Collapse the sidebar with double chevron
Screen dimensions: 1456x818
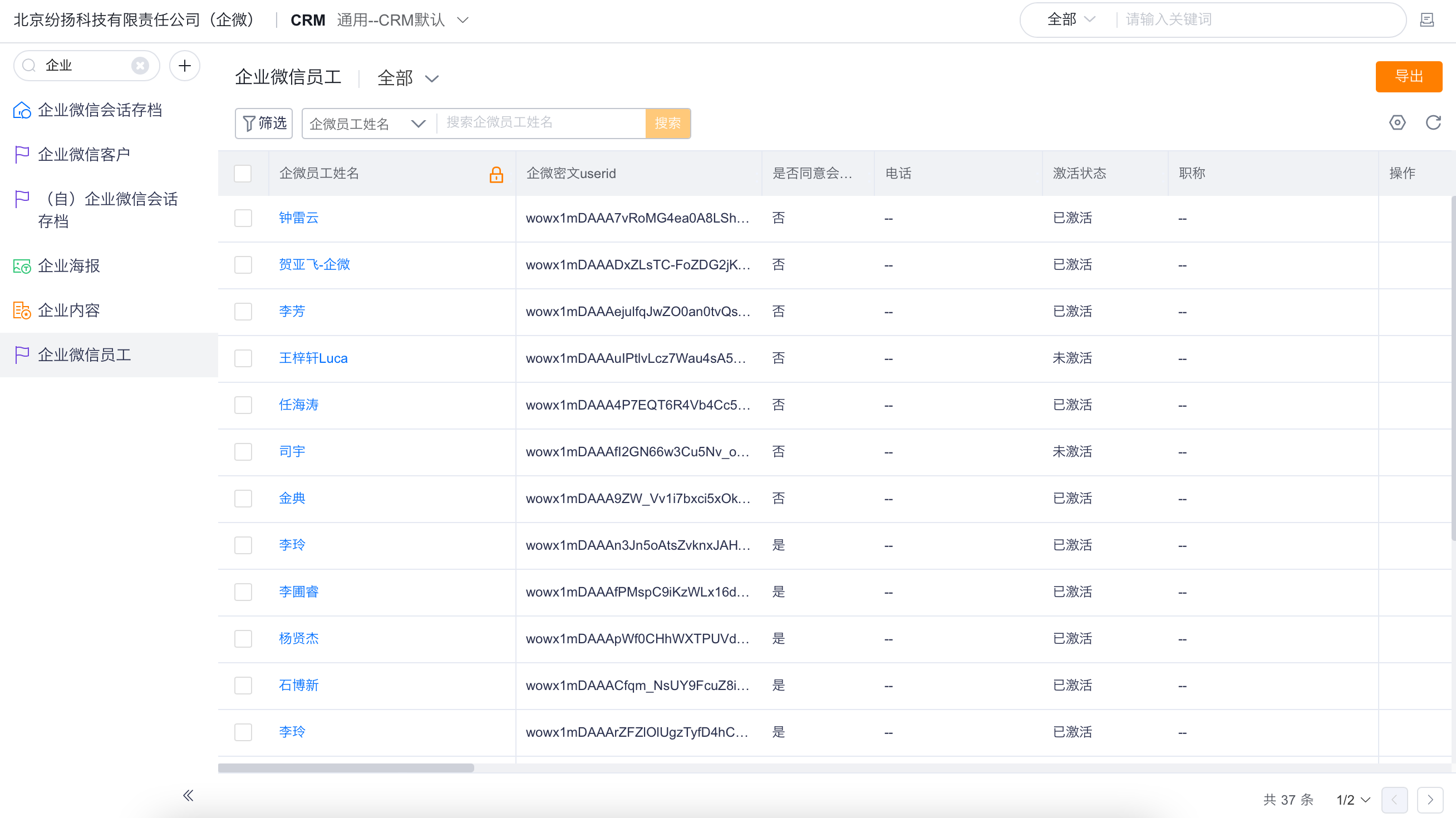(x=188, y=795)
